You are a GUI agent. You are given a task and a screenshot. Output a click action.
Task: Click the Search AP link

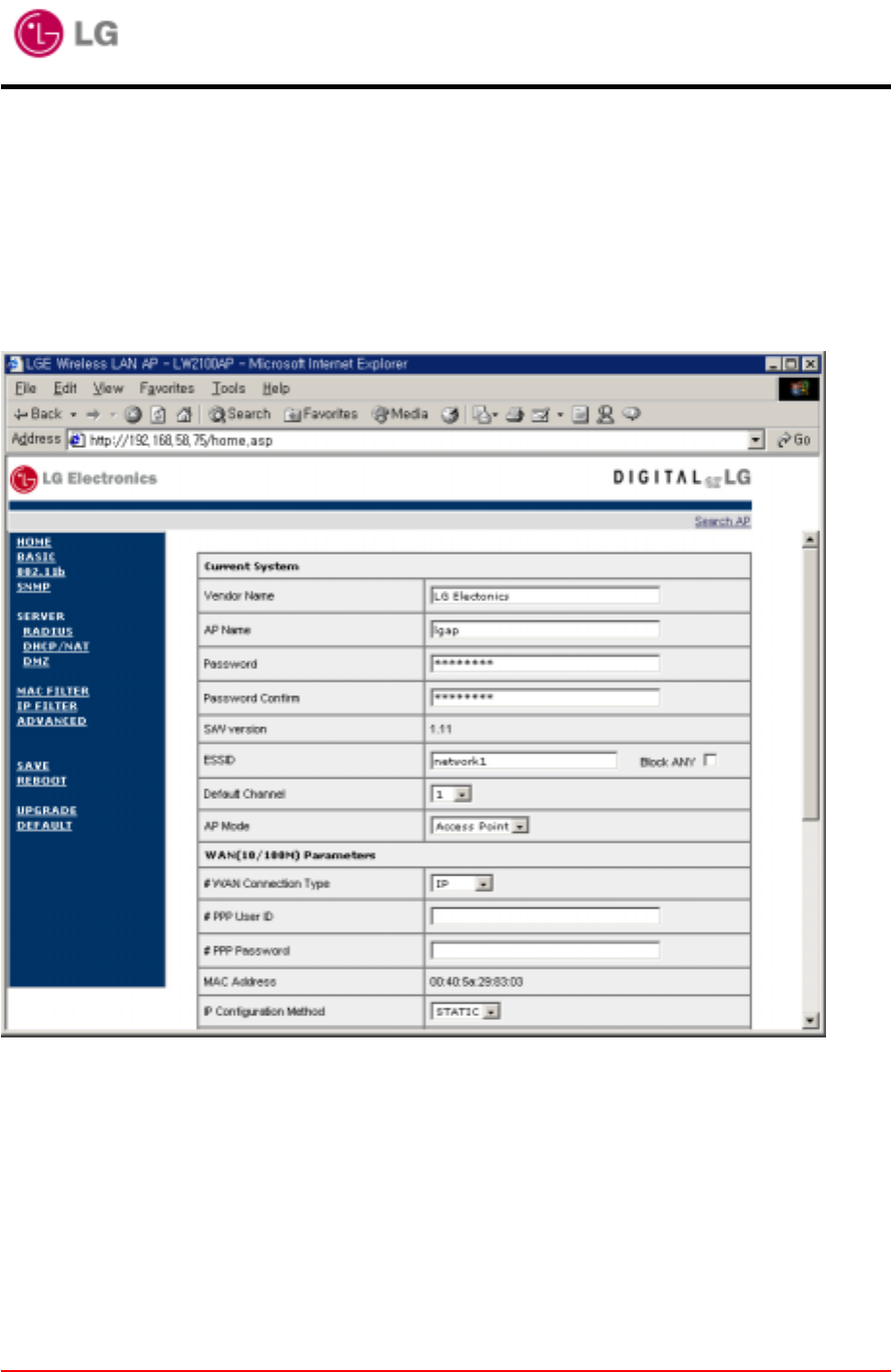(722, 521)
